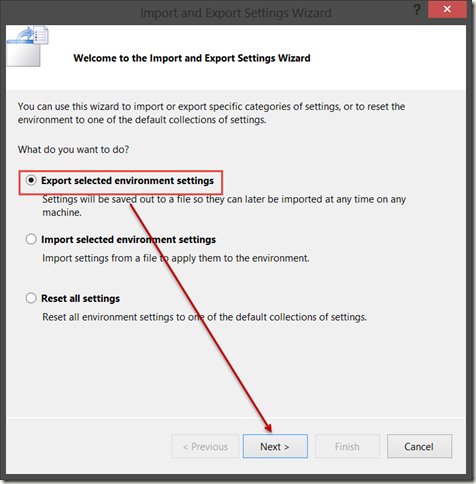Click the 'What do you want to do?' text
This screenshot has height=484, width=476.
73,150
